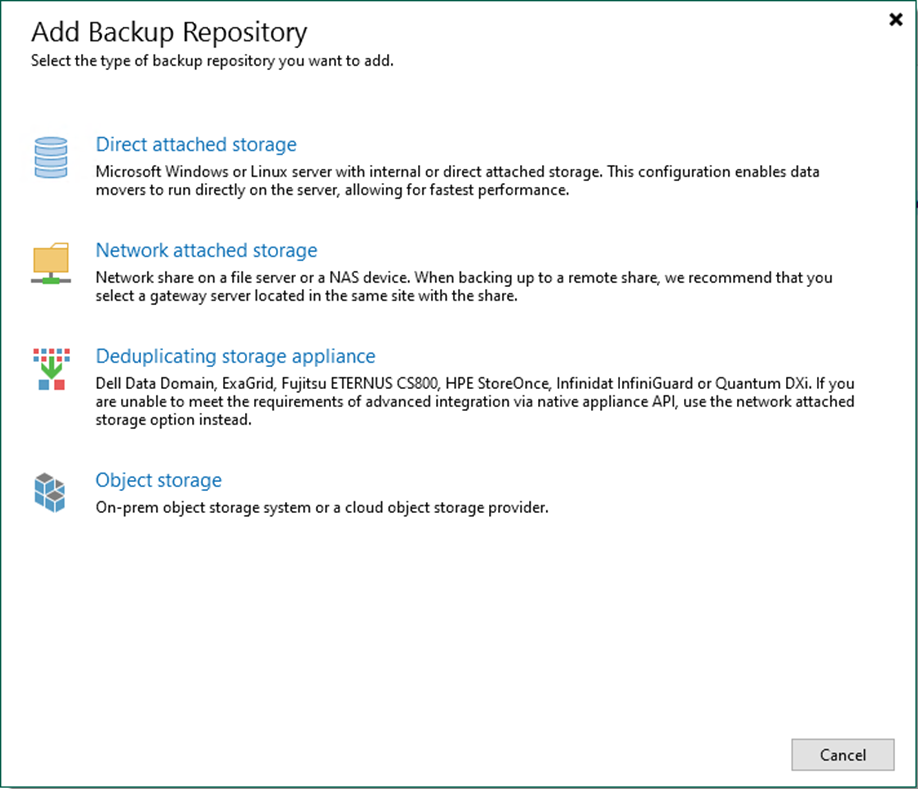
Task: Close the Add Backup Repository dialog
Action: tap(895, 19)
